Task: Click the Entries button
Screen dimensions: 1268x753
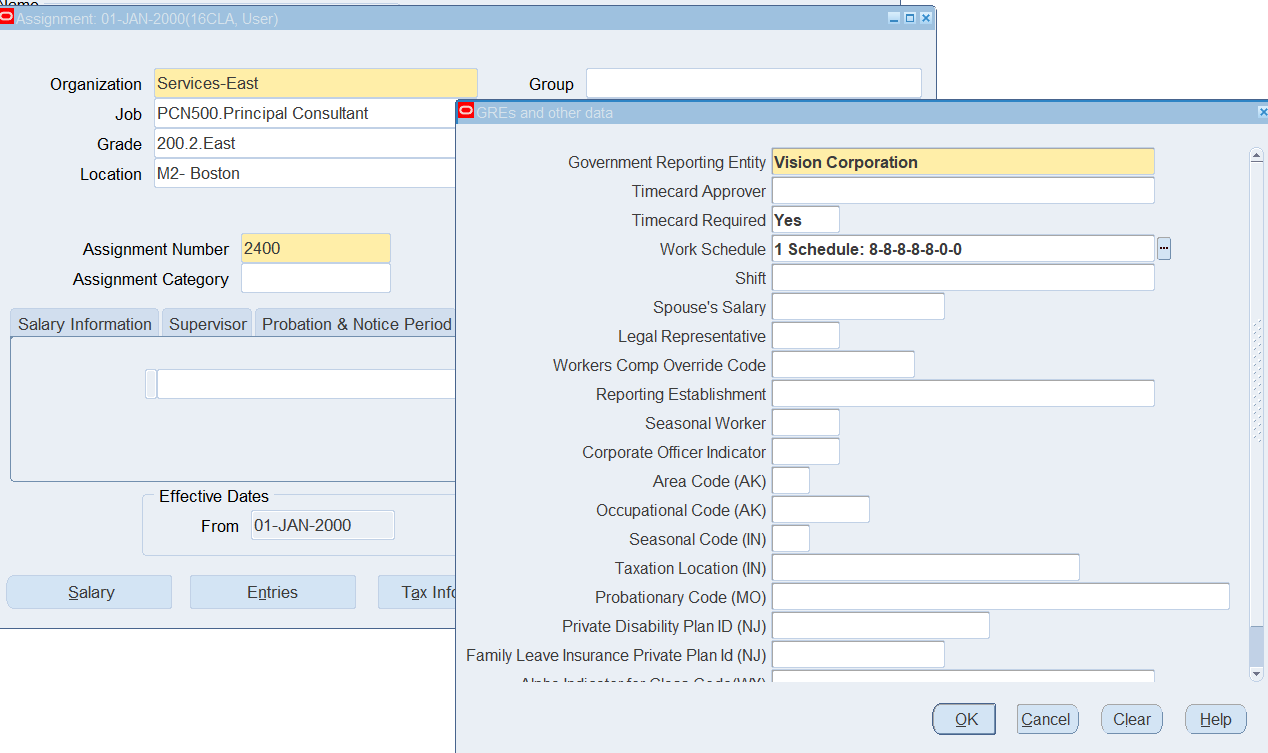Action: tap(272, 592)
